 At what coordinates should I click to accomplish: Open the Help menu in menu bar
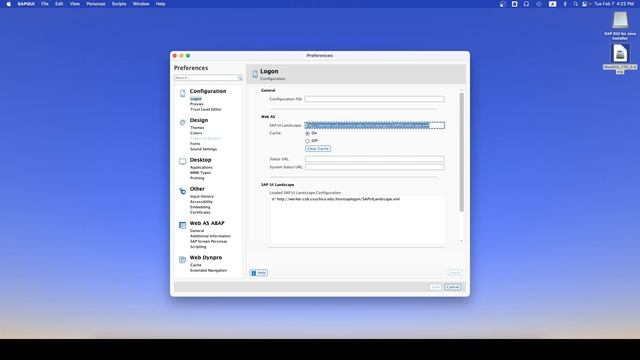tap(160, 4)
